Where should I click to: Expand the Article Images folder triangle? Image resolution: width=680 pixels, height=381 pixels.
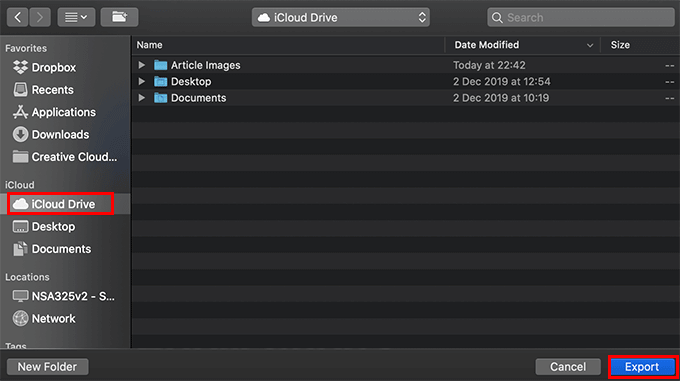point(141,65)
